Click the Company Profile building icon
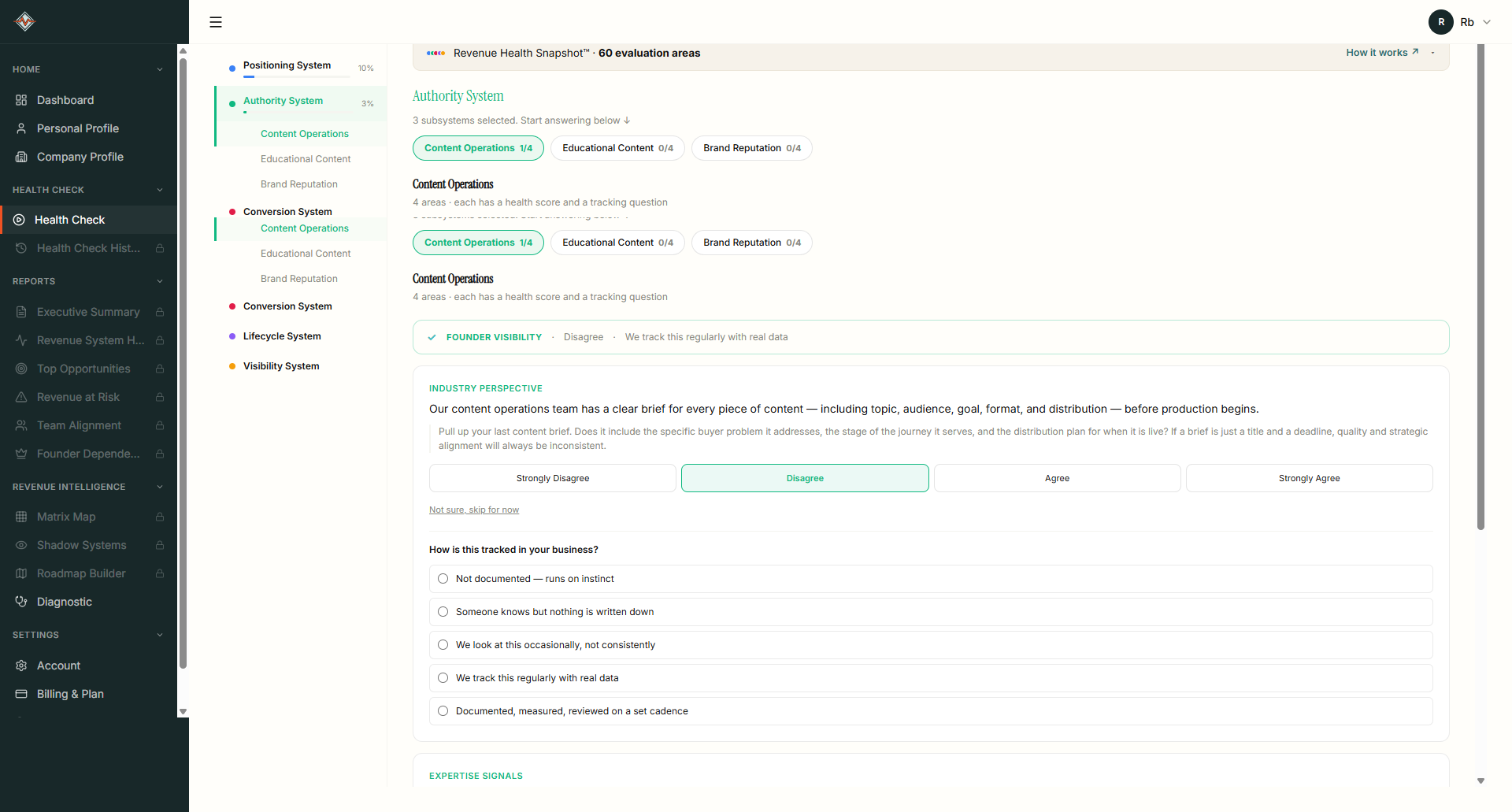 point(21,157)
